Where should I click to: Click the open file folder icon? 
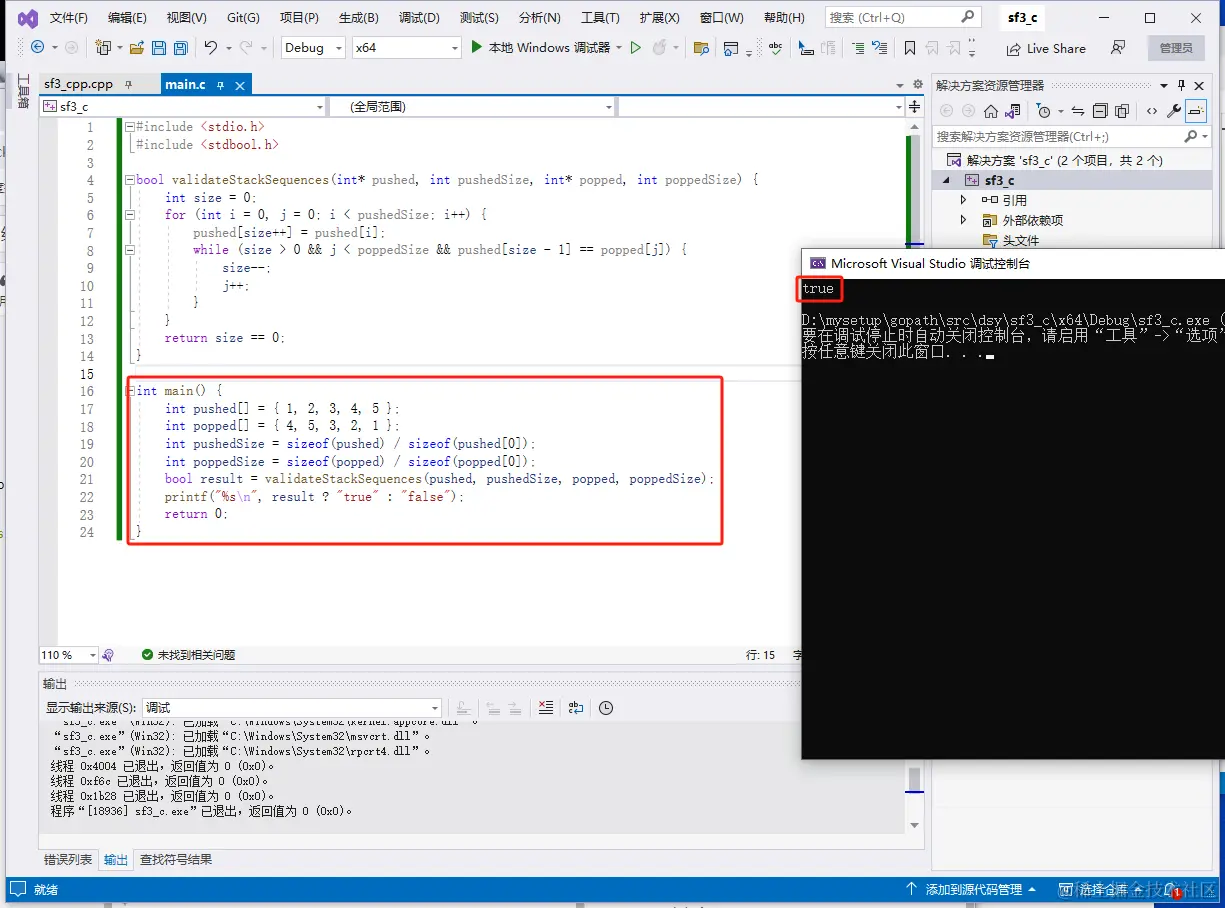point(137,48)
